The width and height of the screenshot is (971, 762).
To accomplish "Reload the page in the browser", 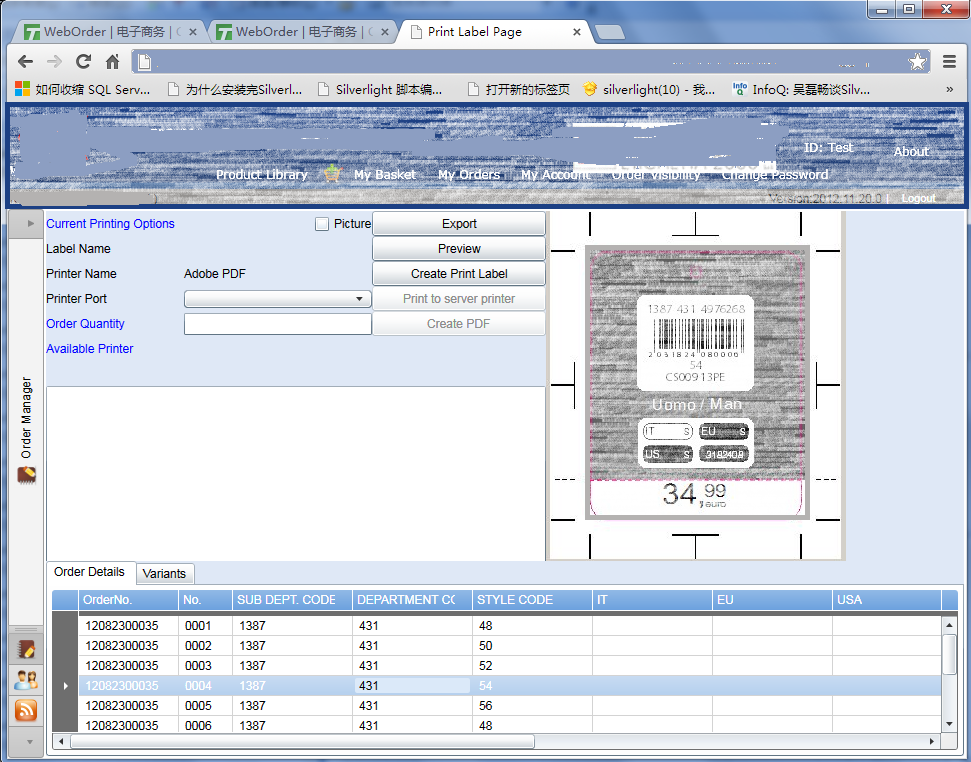I will point(84,62).
